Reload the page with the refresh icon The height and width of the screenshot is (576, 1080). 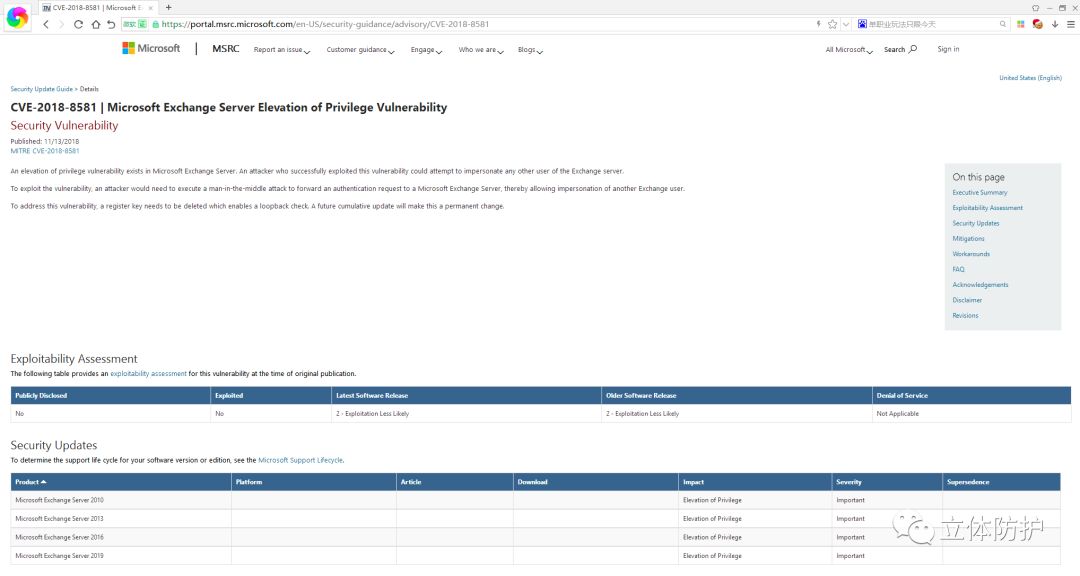(x=79, y=24)
